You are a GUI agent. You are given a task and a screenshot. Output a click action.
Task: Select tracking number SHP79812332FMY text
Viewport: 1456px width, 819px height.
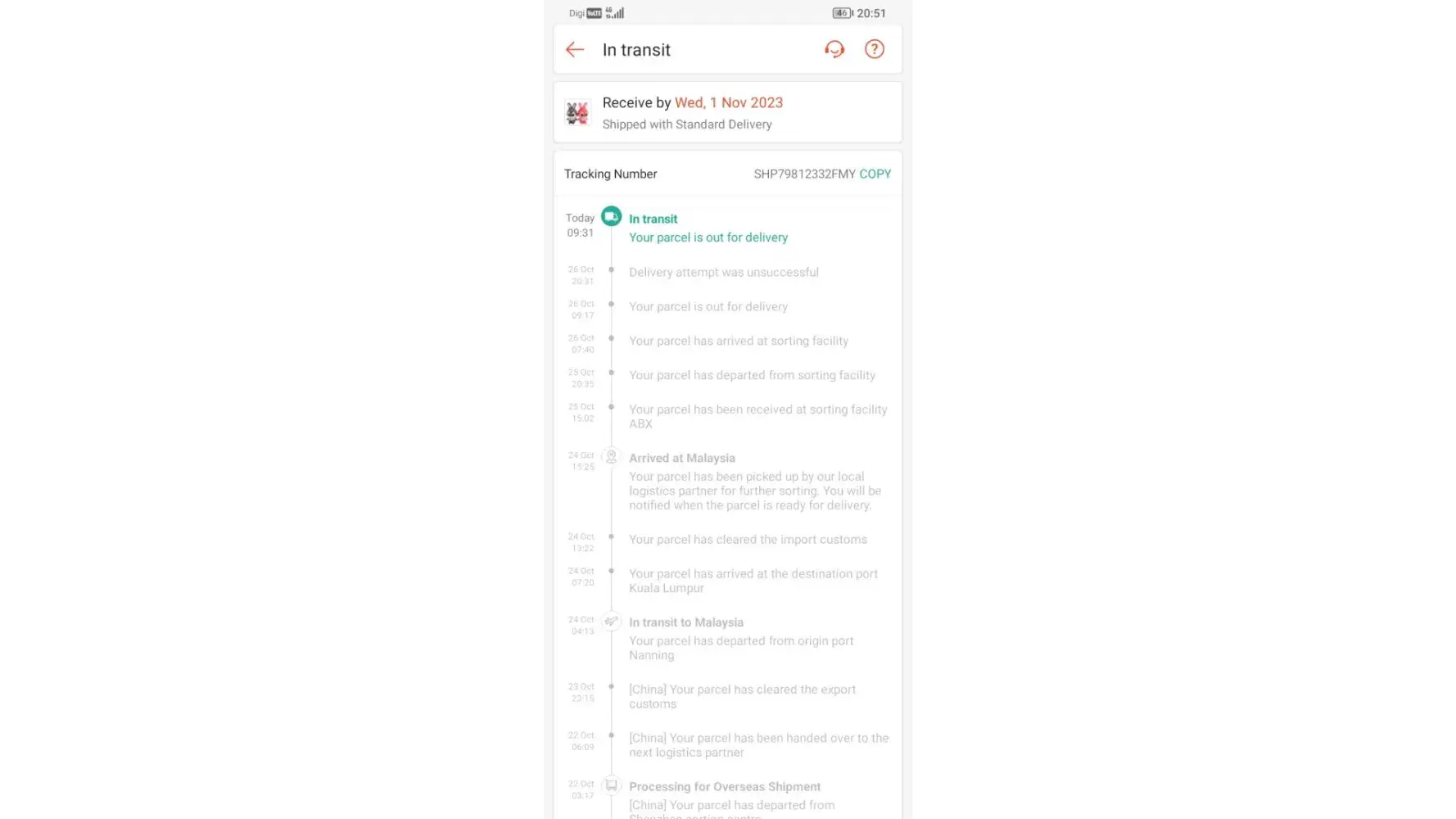[x=804, y=174]
